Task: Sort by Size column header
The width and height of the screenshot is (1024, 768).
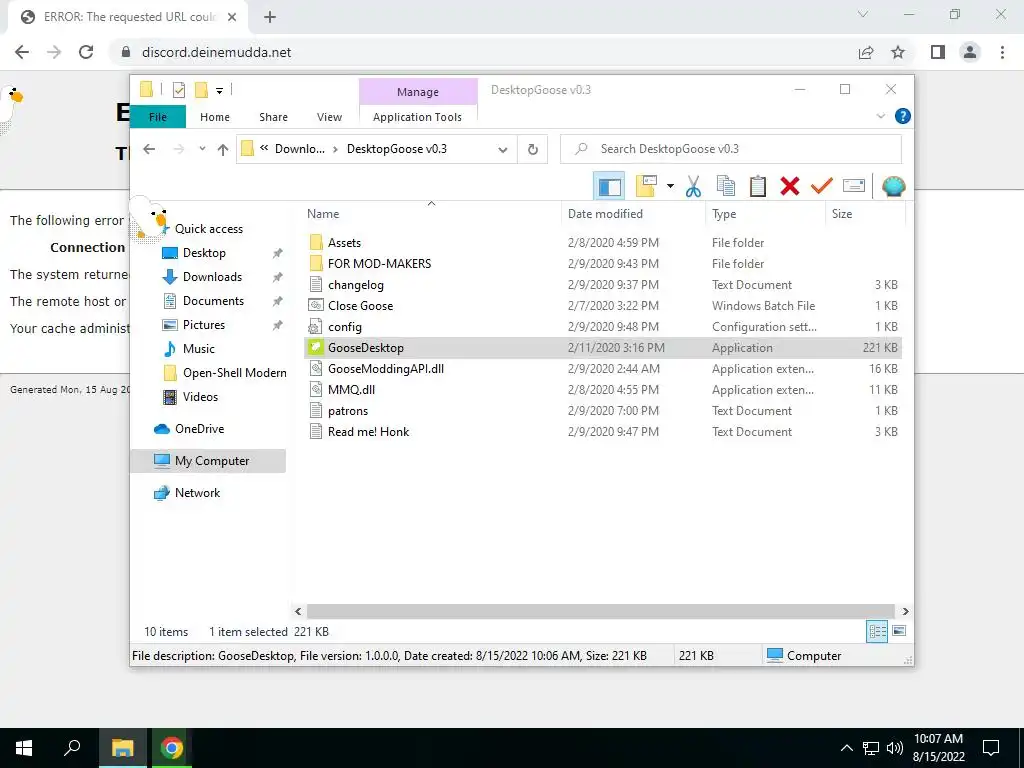Action: point(865,214)
